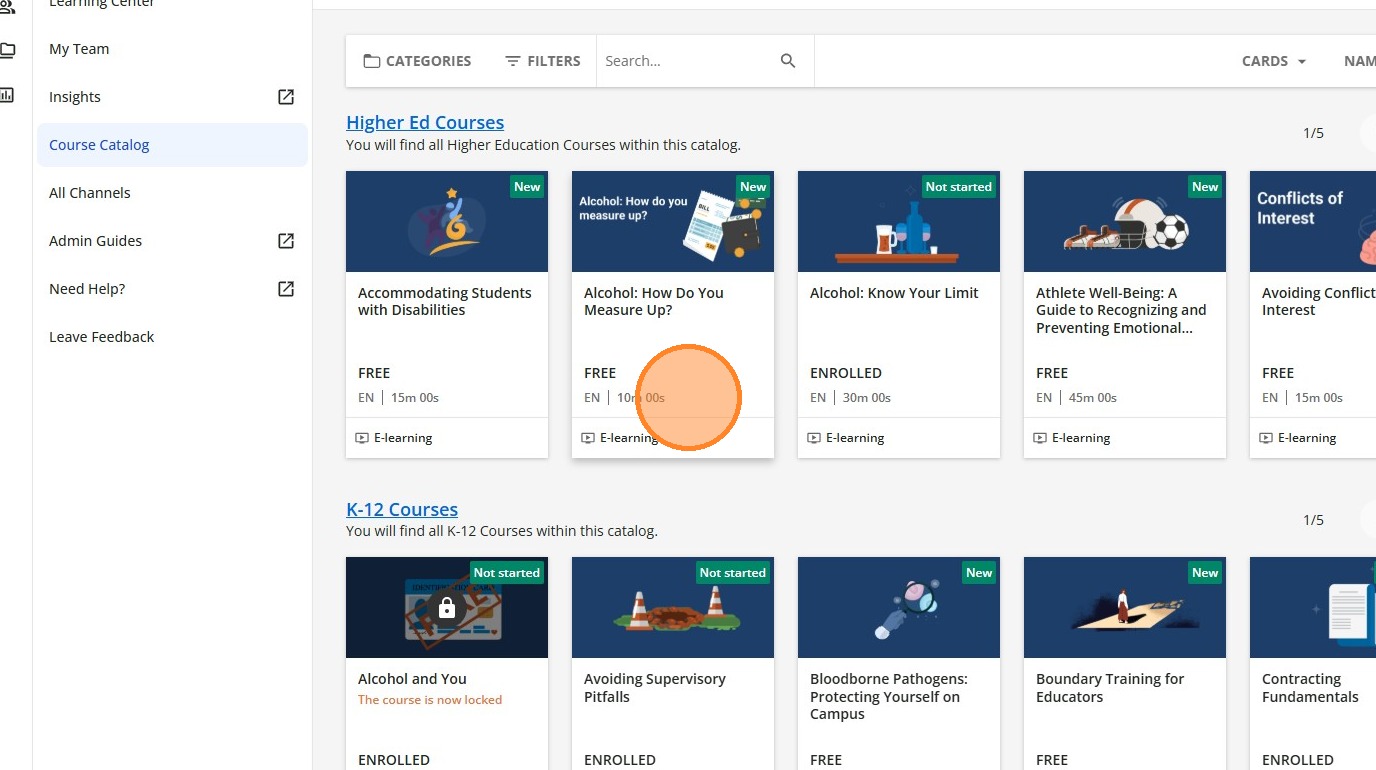The image size is (1376, 770).
Task: Open Admin Guides external link icon
Action: point(286,241)
